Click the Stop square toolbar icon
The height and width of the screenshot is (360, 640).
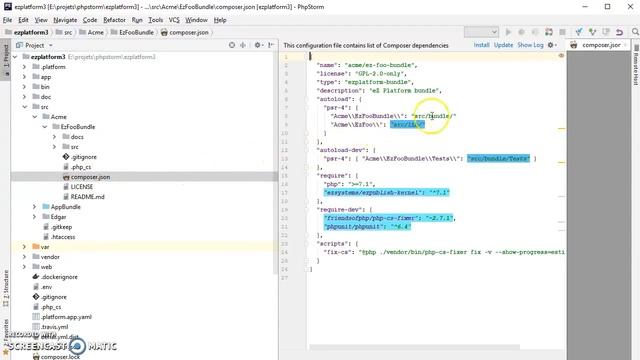562,32
